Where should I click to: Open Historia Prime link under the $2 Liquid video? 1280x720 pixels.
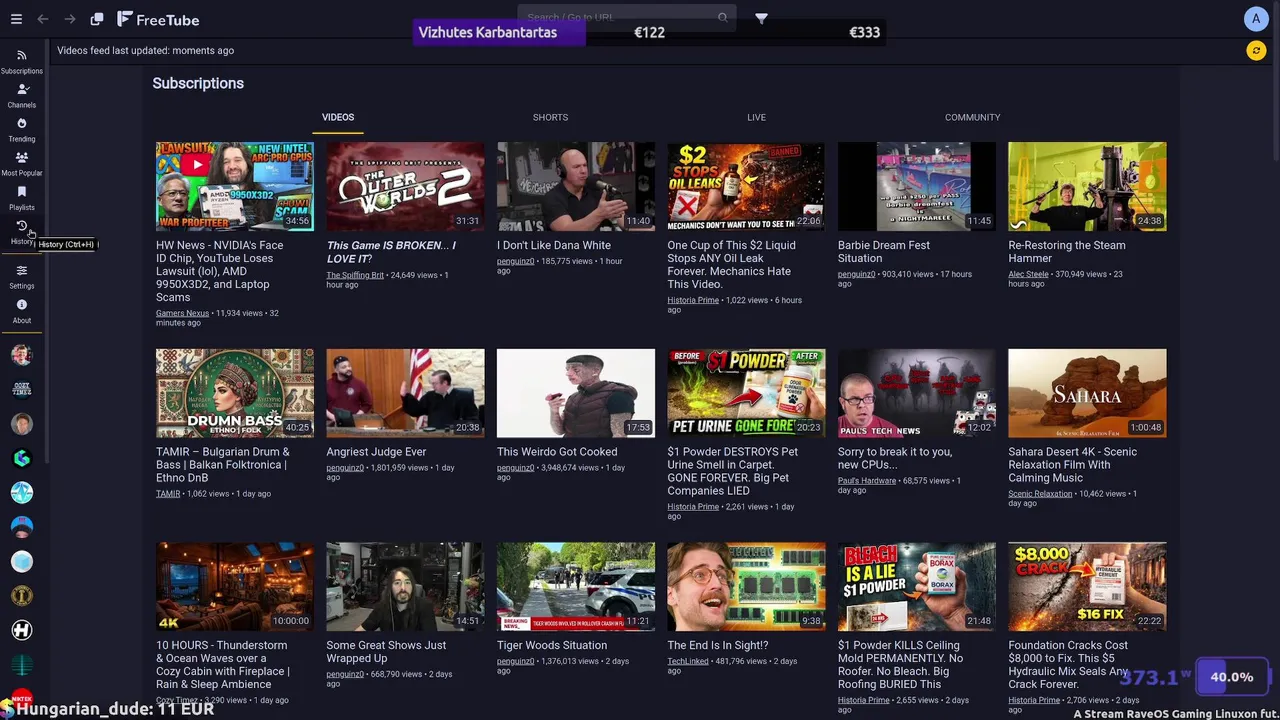[x=693, y=300]
